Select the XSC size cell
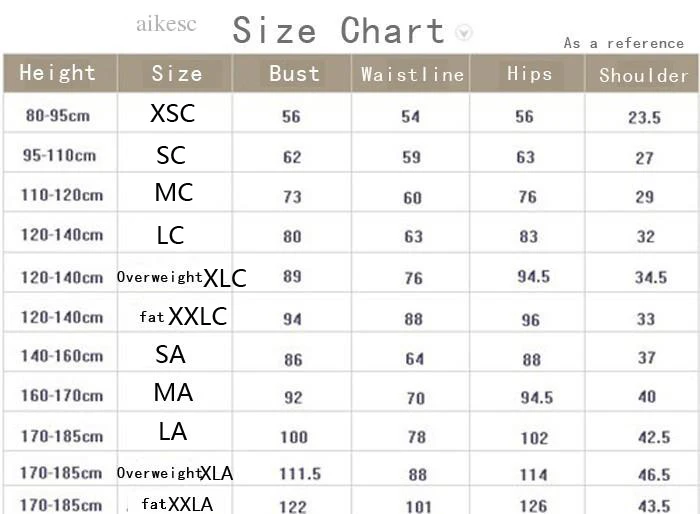Image resolution: width=700 pixels, height=514 pixels. (x=173, y=113)
